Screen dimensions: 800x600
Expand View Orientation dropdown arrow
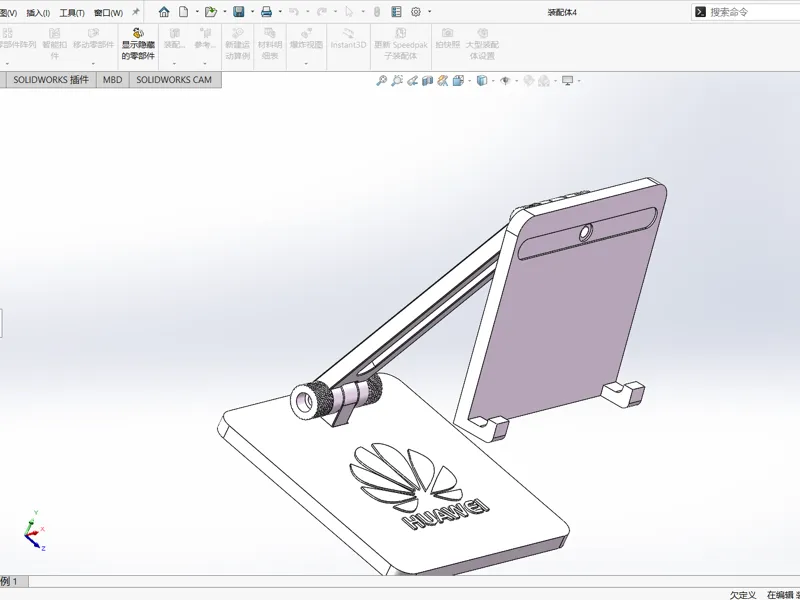click(469, 81)
